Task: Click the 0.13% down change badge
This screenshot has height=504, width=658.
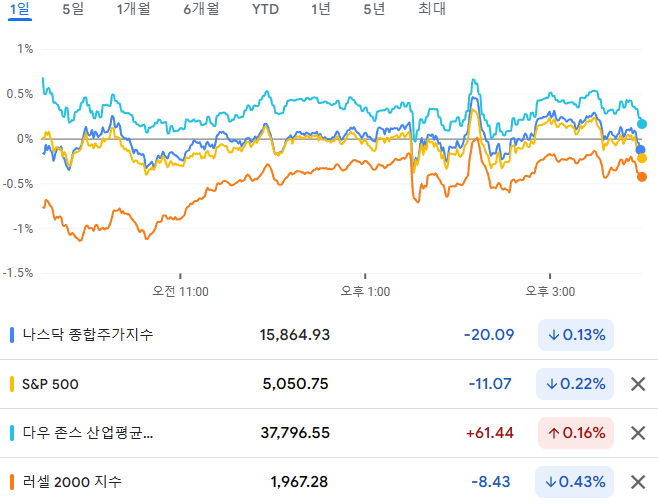Action: tap(576, 335)
